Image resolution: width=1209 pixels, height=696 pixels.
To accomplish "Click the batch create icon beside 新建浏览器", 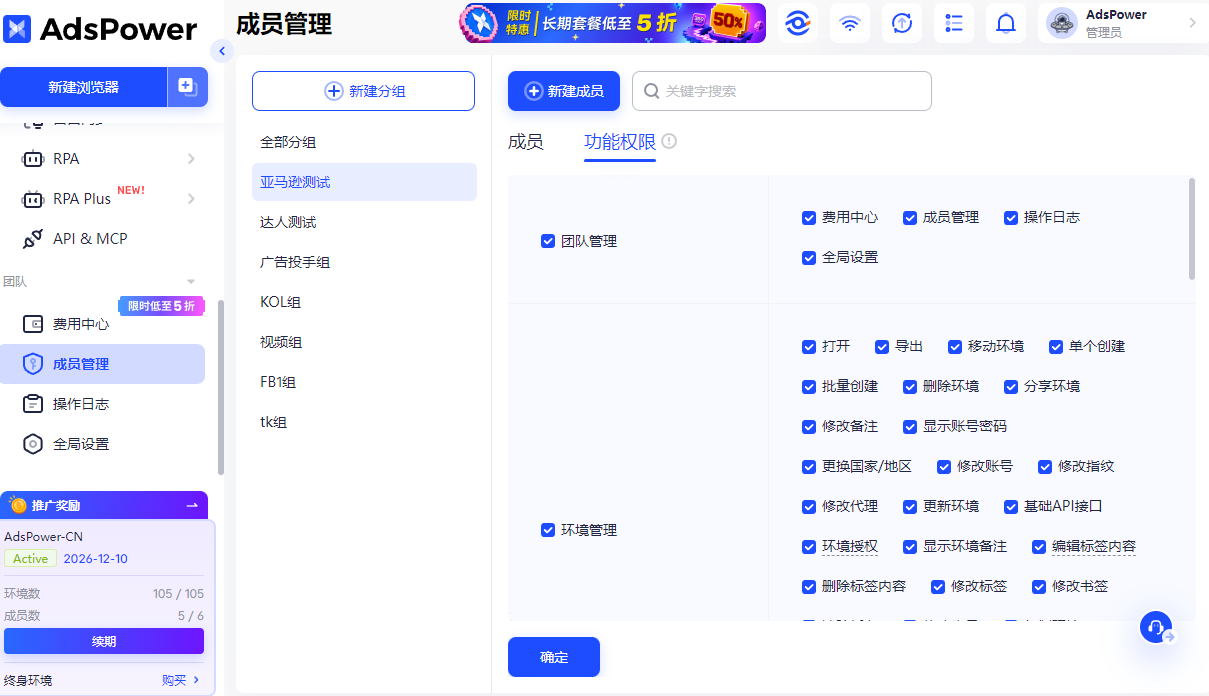I will (x=187, y=87).
